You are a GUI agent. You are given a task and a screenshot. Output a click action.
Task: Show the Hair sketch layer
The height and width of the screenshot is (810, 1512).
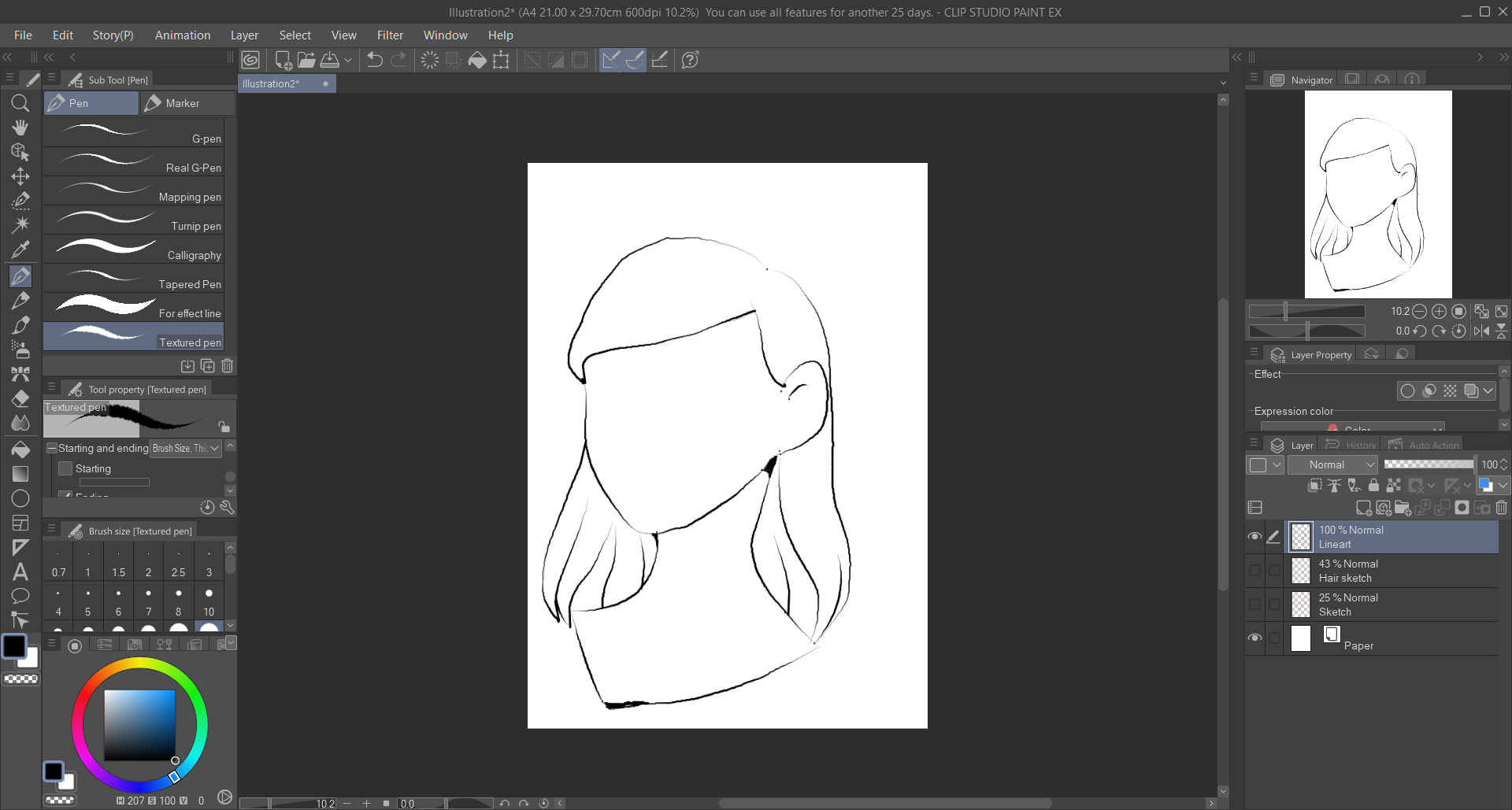(x=1254, y=571)
